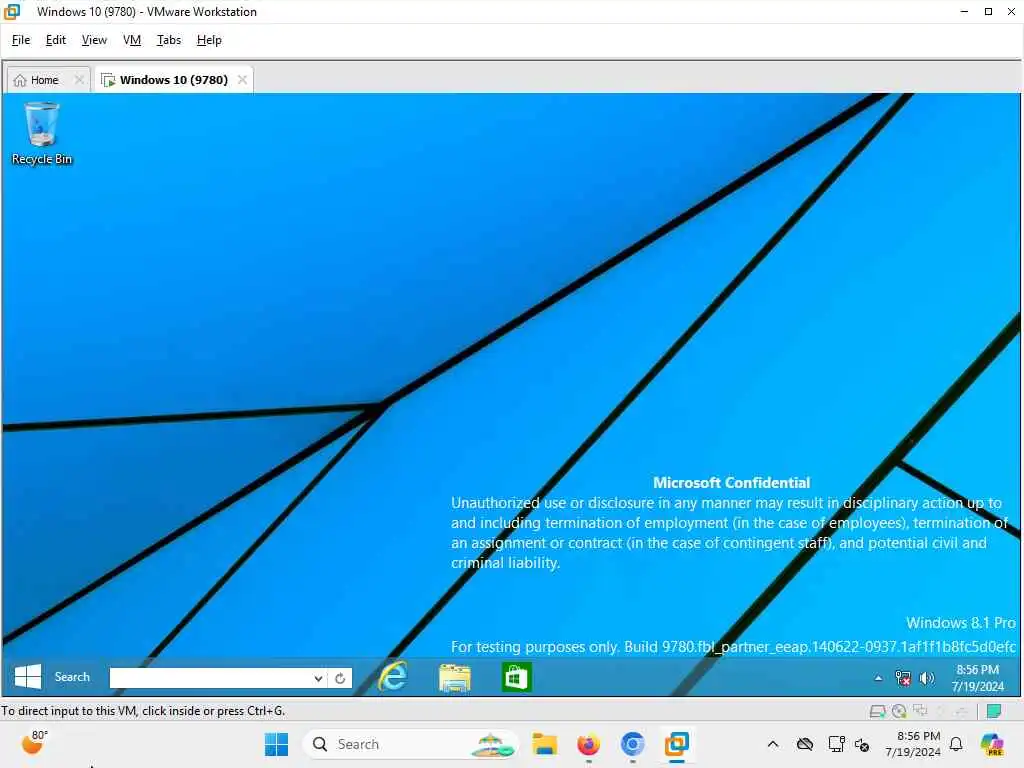Open the host weather widget showing 80°
Image resolution: width=1024 pixels, height=768 pixels.
[34, 743]
